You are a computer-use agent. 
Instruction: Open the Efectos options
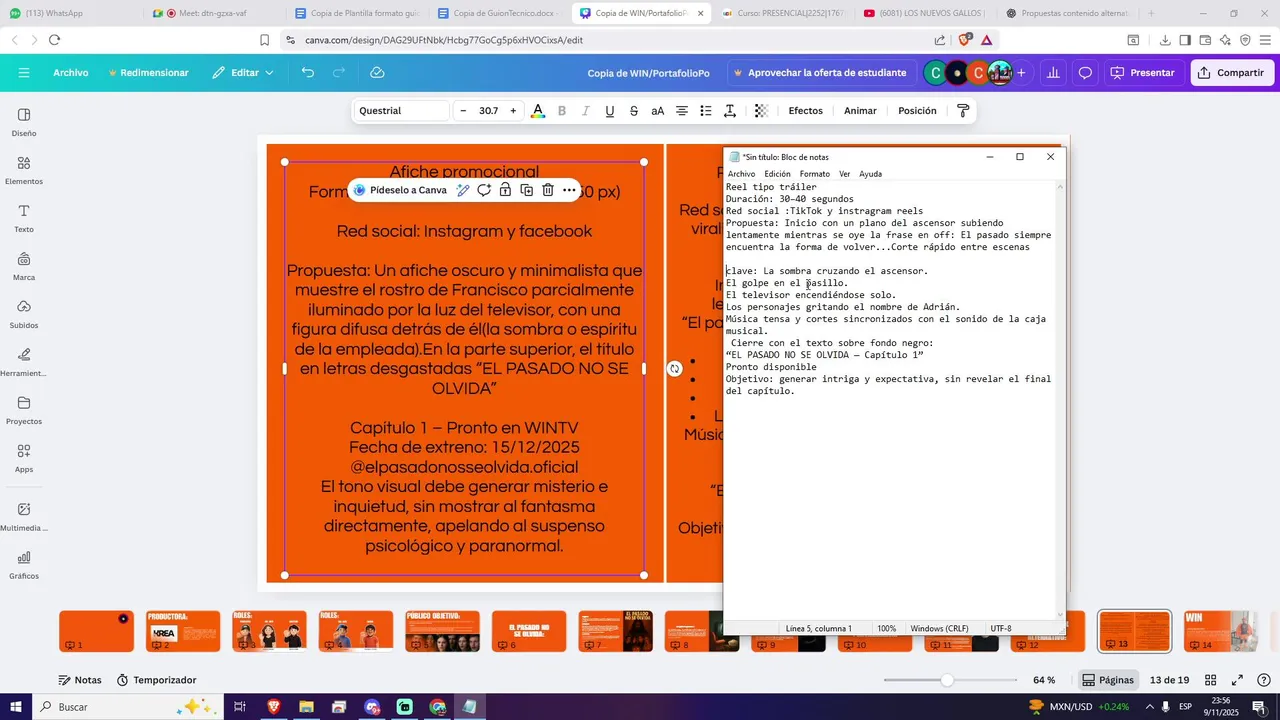pos(805,111)
